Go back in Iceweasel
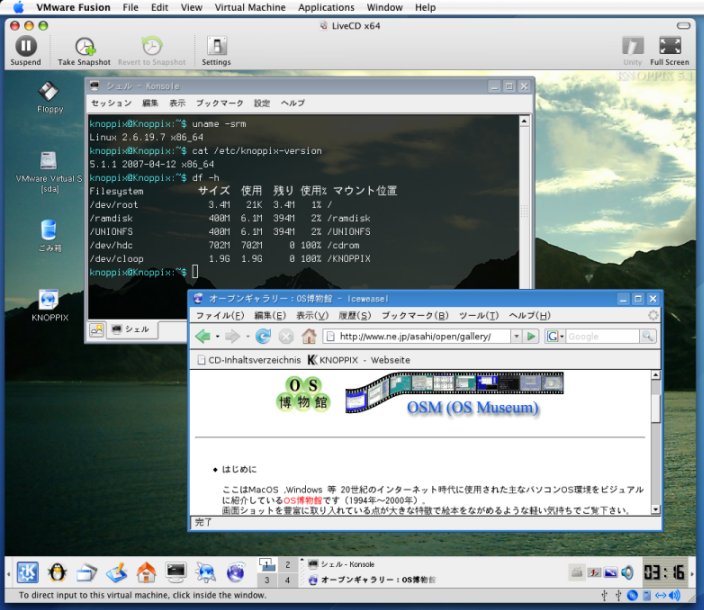This screenshot has height=610, width=704. coord(203,336)
